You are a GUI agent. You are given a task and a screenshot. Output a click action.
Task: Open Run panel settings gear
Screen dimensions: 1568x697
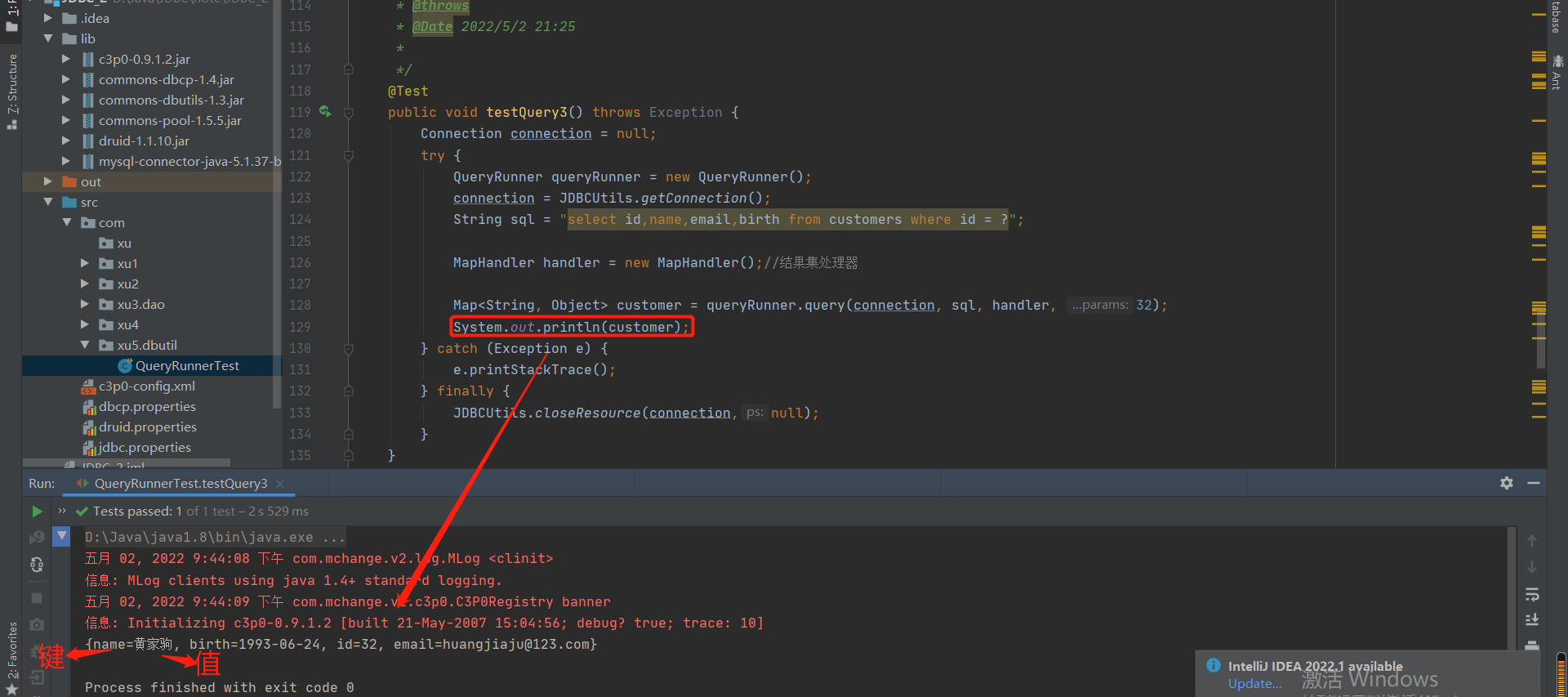(1507, 483)
